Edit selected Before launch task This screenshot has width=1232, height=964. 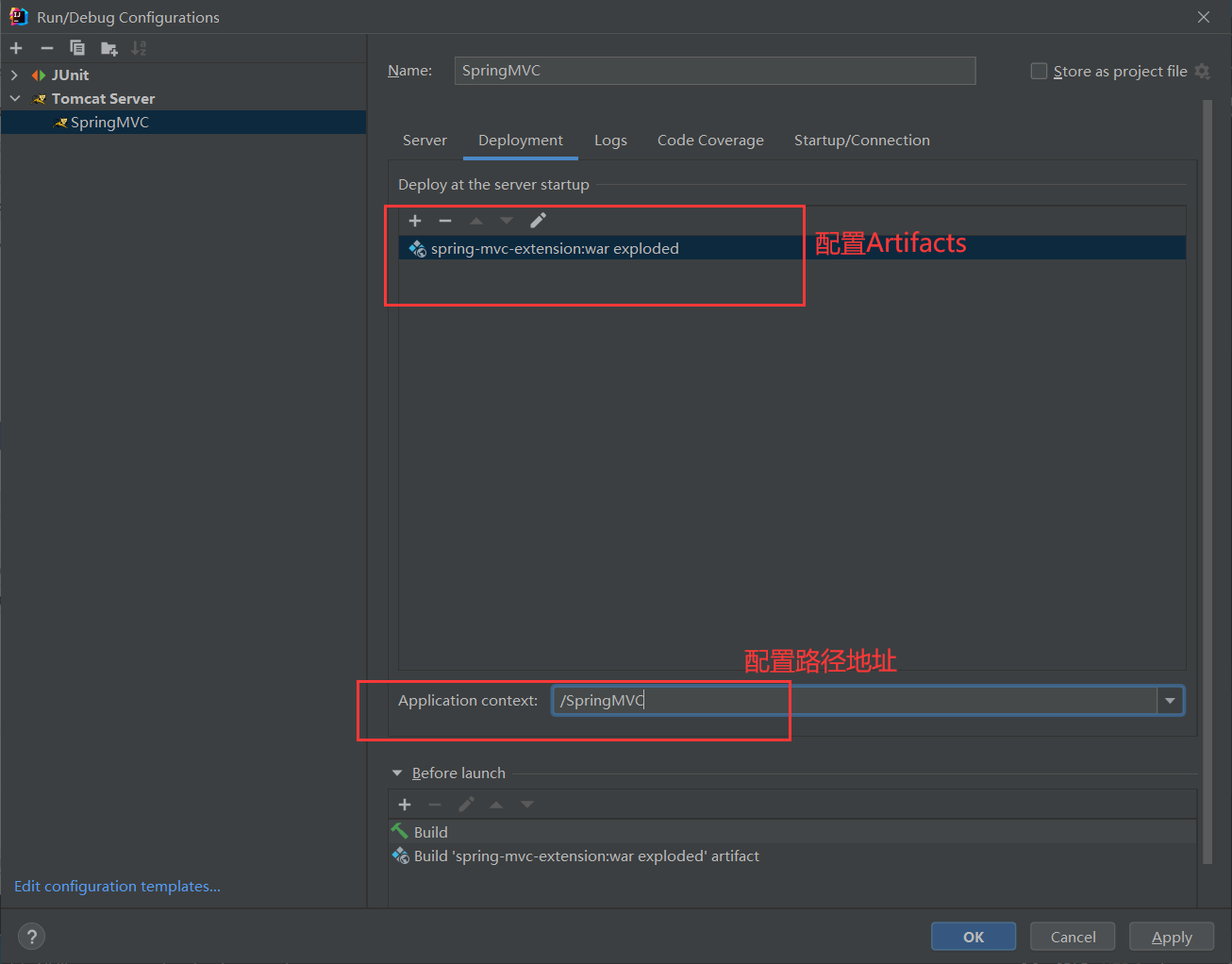point(466,805)
